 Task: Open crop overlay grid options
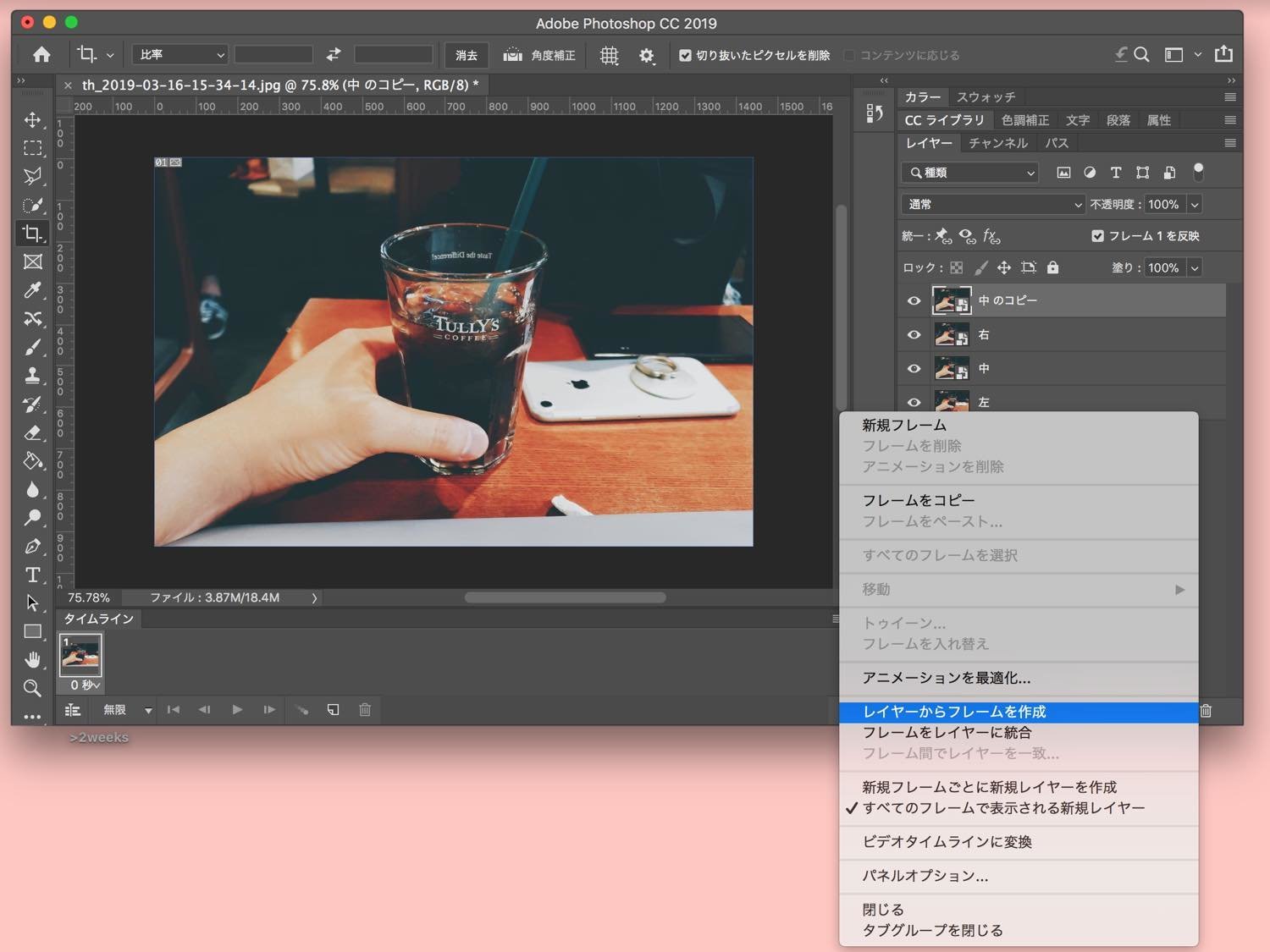pos(609,56)
